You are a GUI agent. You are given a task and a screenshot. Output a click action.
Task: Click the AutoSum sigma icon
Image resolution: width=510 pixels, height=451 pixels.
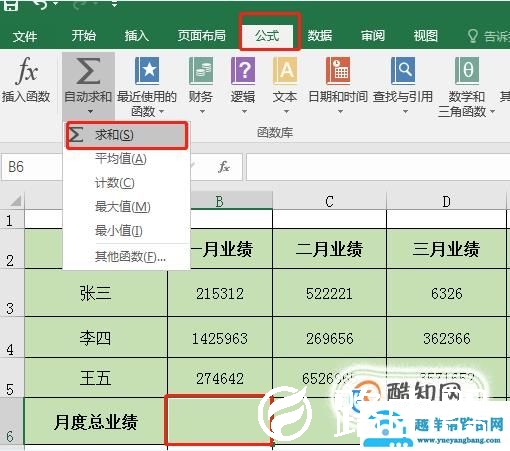(88, 70)
